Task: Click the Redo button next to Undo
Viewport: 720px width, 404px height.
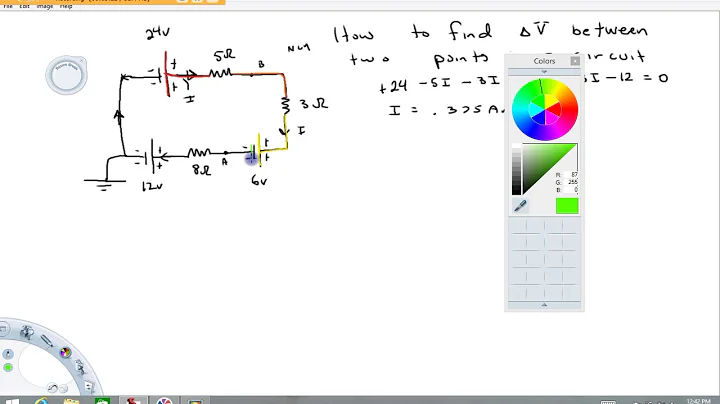Action: pyautogui.click(x=63, y=389)
